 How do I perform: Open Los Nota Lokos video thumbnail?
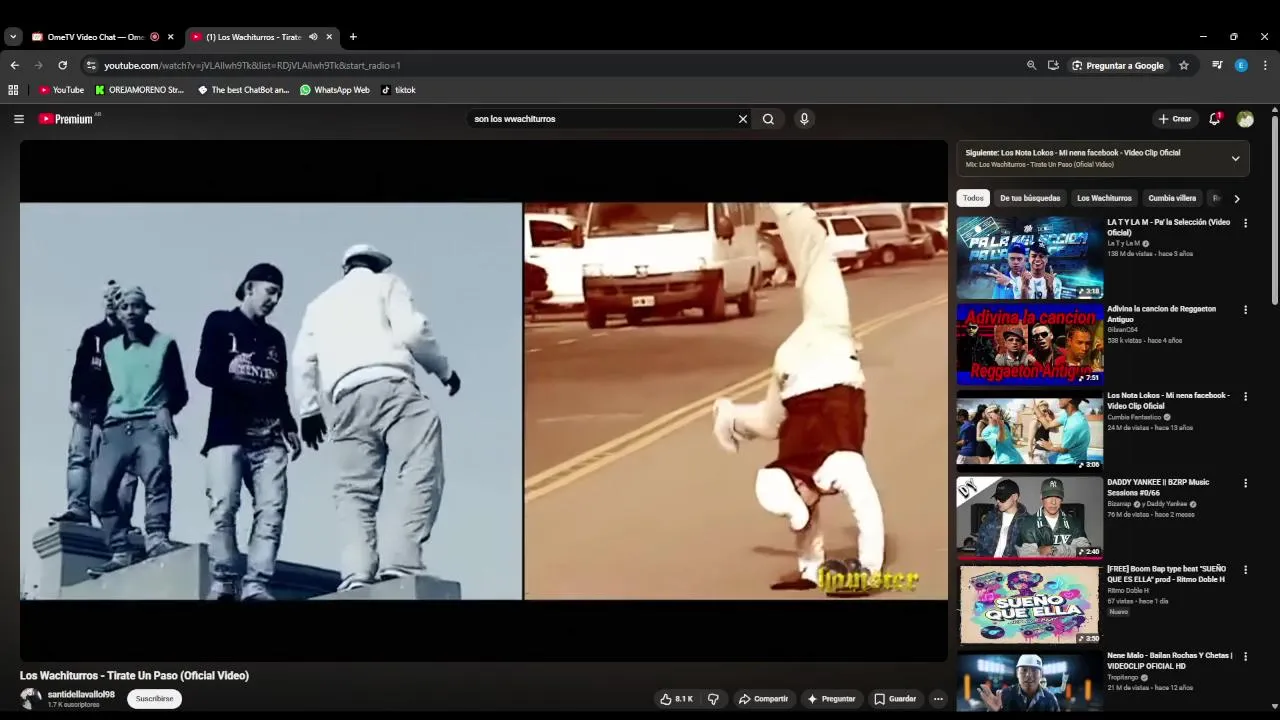1029,431
